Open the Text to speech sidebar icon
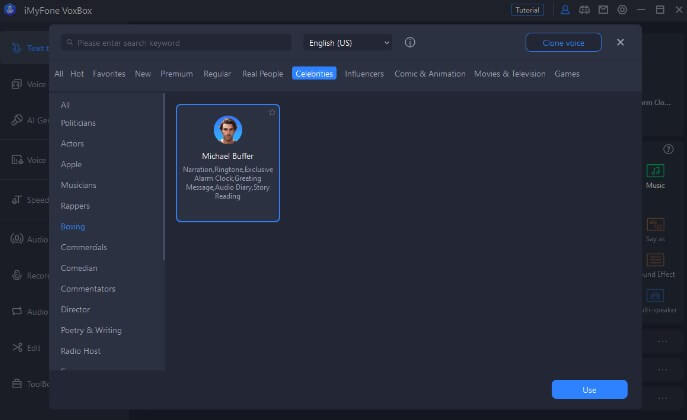 (16, 48)
